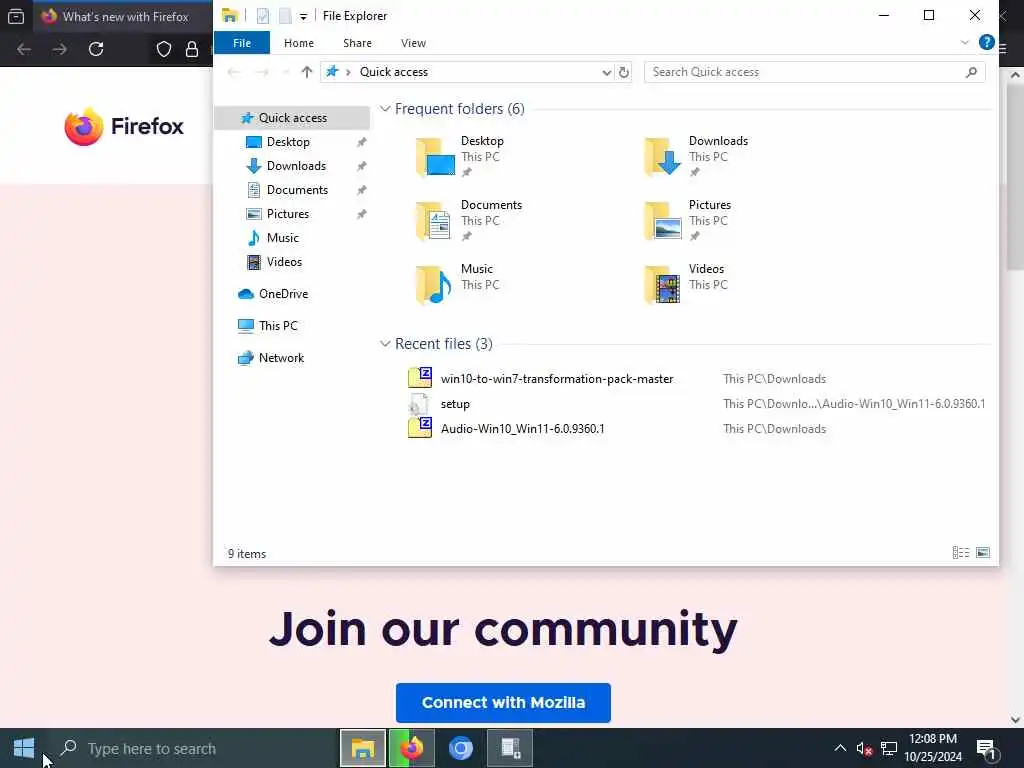Unpin Desktop using its pin icon in sidebar

361,142
